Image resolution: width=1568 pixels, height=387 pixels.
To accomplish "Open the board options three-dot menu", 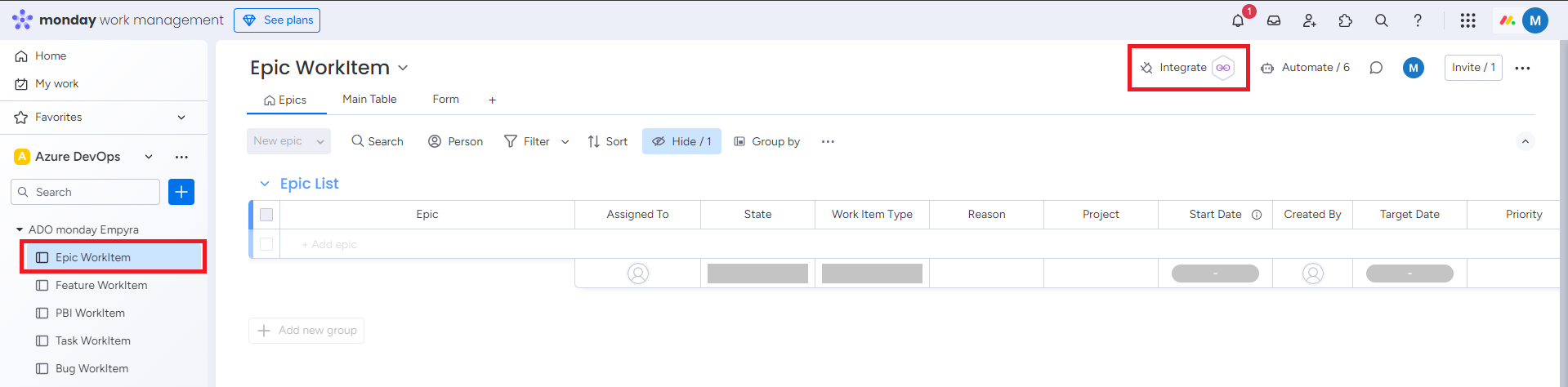I will 1522,68.
